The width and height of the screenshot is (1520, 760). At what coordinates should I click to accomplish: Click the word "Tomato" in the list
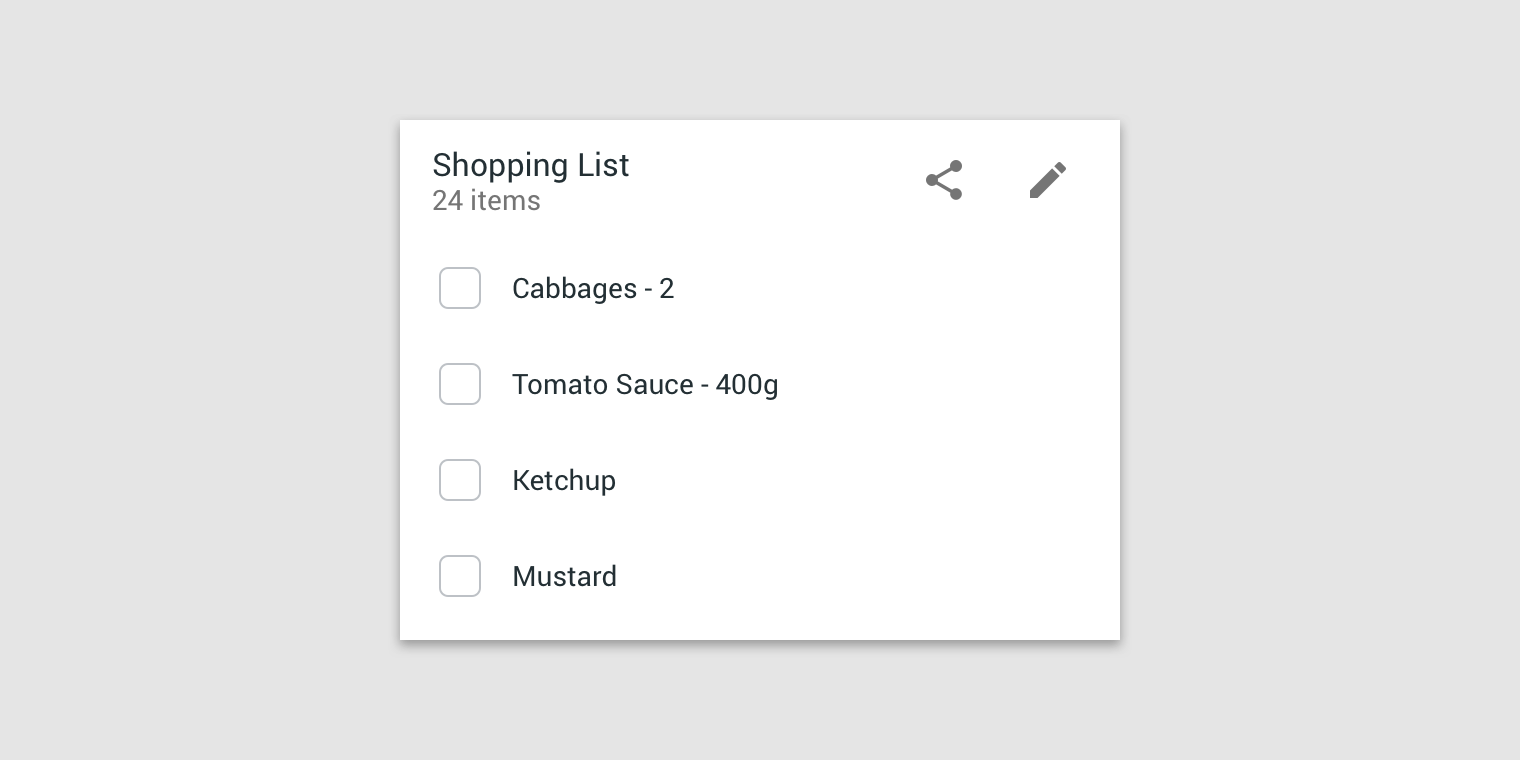553,385
